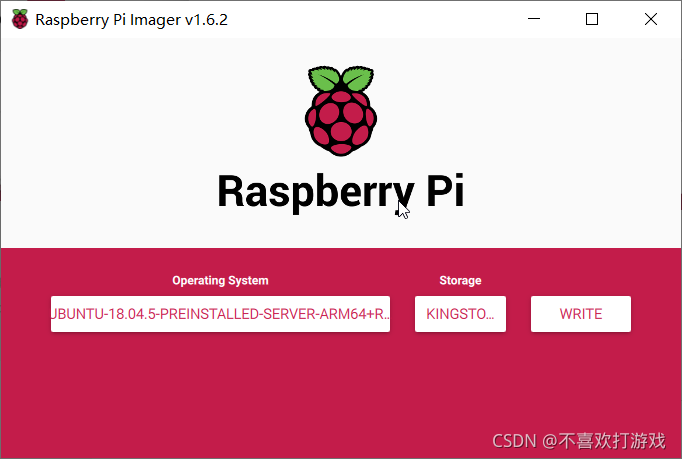Click the red berry body of the logo

click(x=341, y=123)
